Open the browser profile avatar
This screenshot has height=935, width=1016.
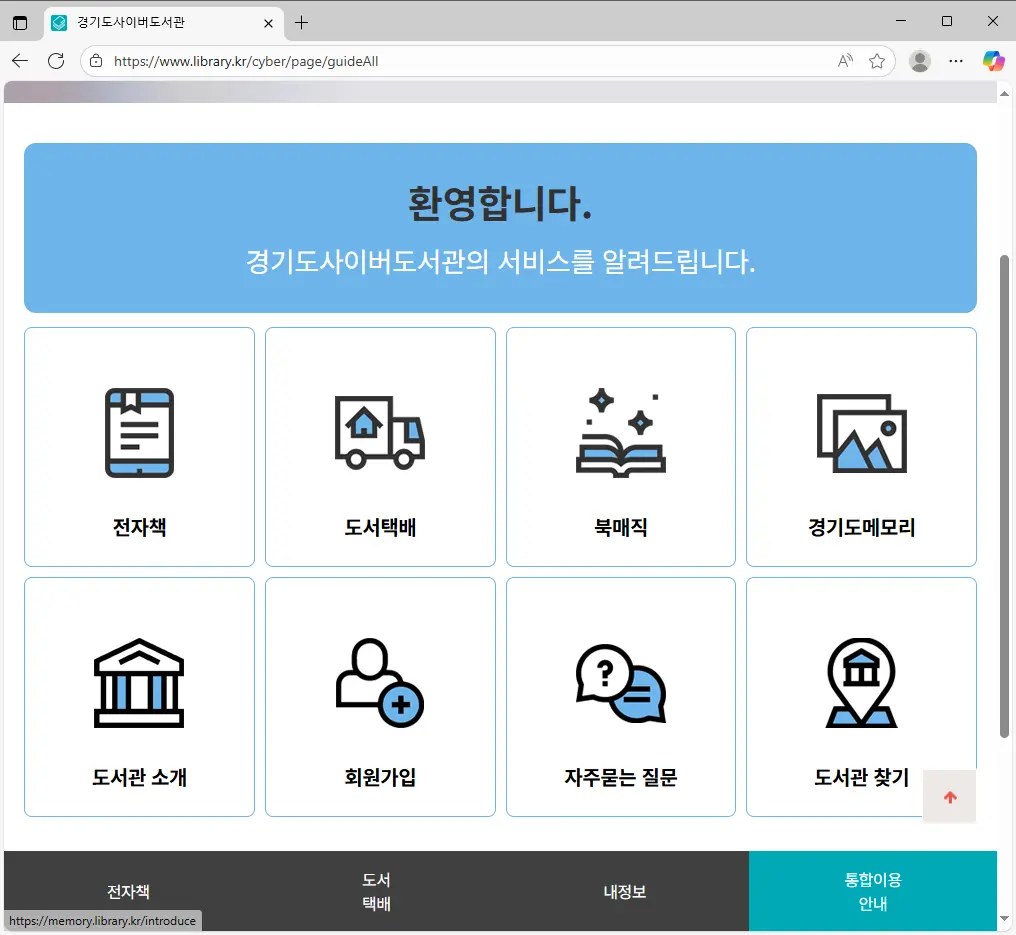(x=920, y=61)
